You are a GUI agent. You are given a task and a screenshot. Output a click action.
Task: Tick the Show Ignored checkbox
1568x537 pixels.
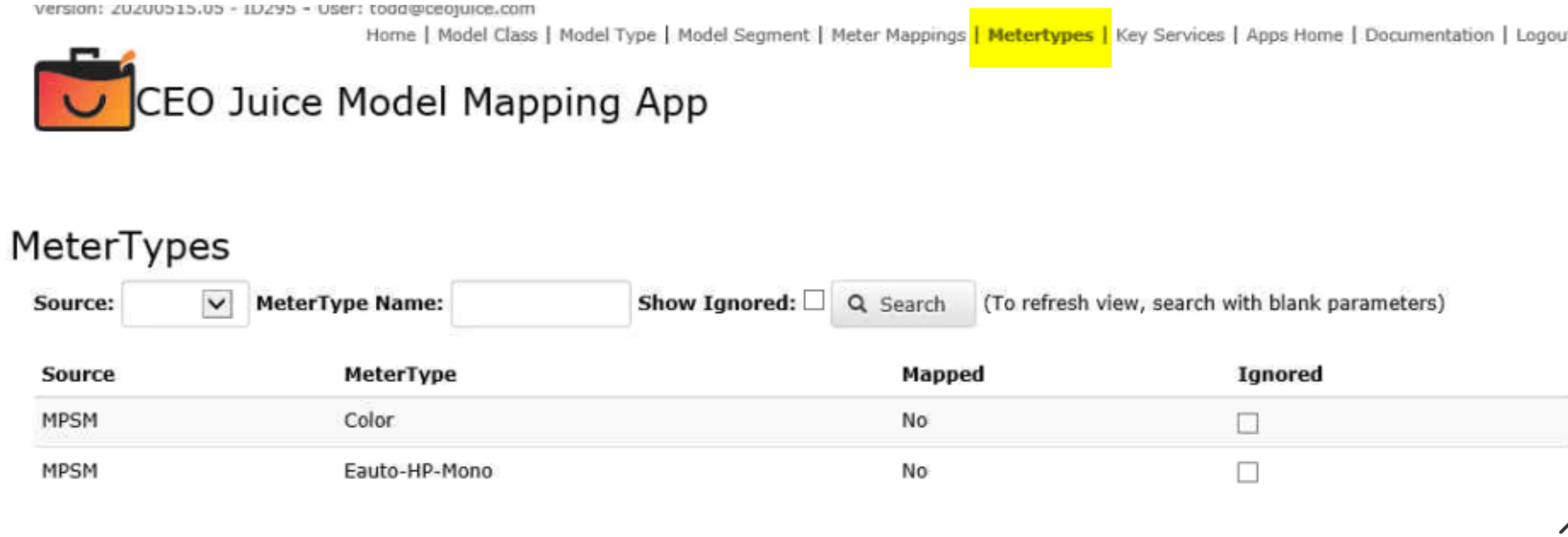click(813, 300)
